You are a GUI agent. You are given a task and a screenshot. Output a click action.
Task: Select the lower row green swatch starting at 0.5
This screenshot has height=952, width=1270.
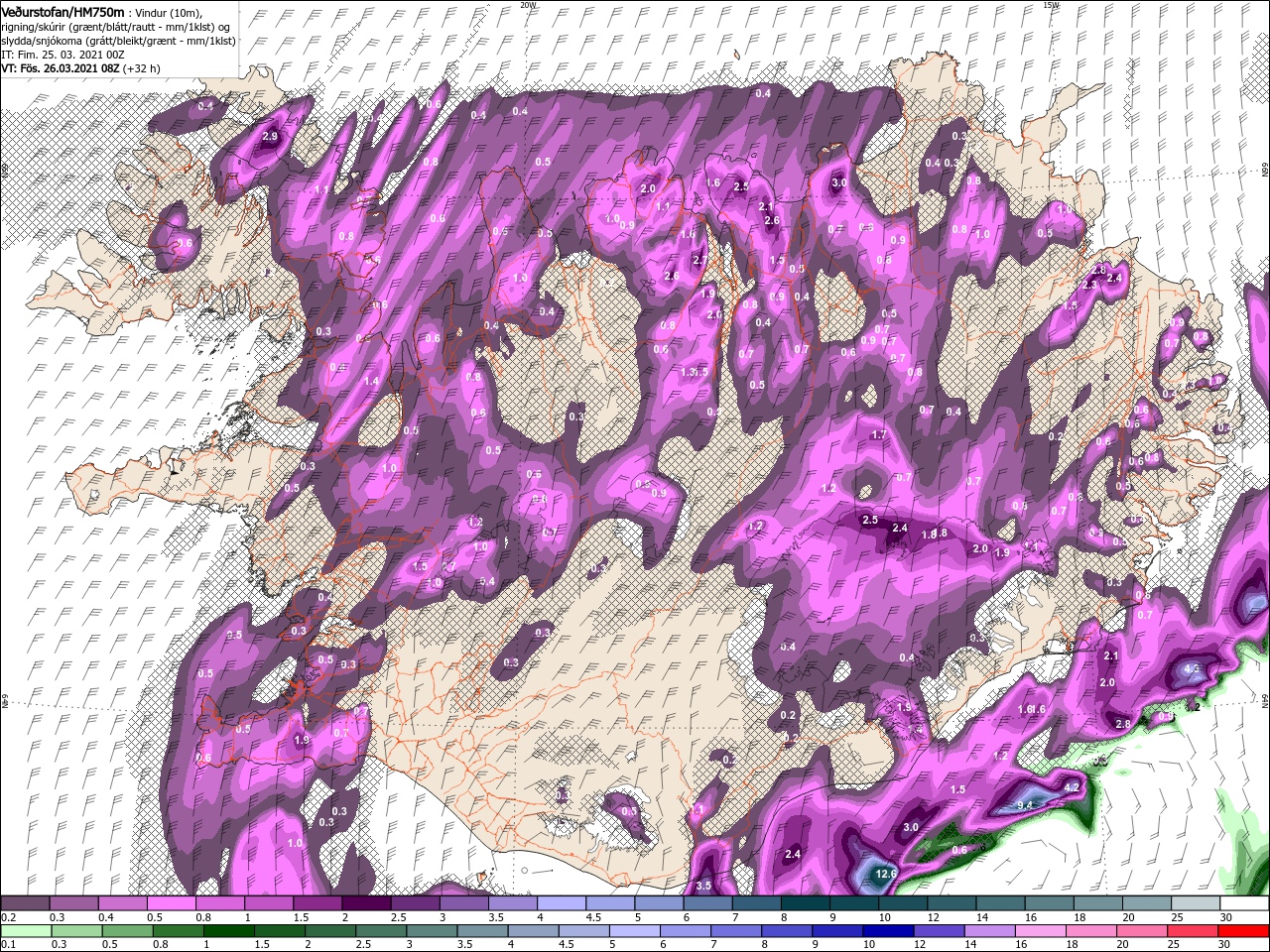coord(126,931)
